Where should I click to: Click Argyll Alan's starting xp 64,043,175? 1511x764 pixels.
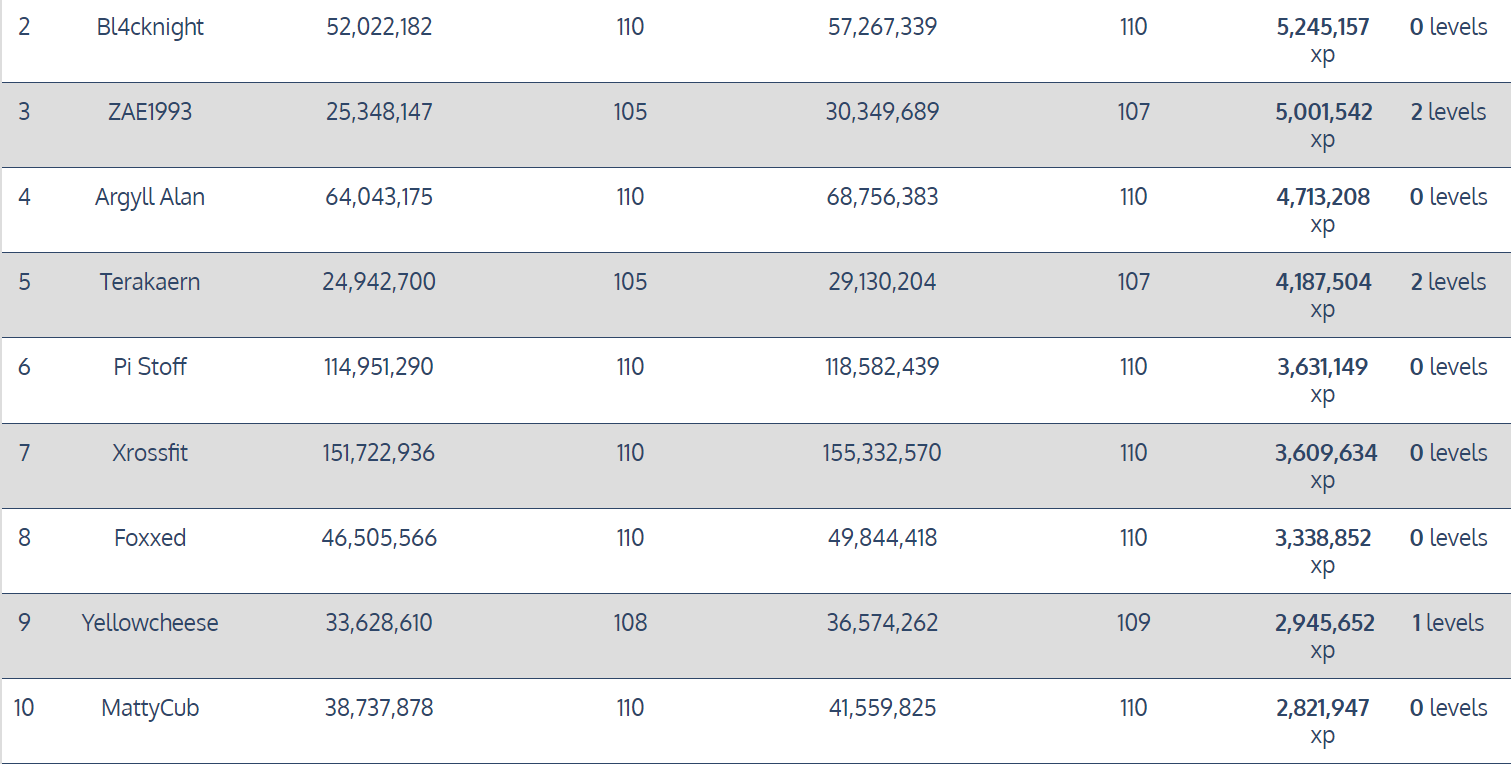[379, 197]
